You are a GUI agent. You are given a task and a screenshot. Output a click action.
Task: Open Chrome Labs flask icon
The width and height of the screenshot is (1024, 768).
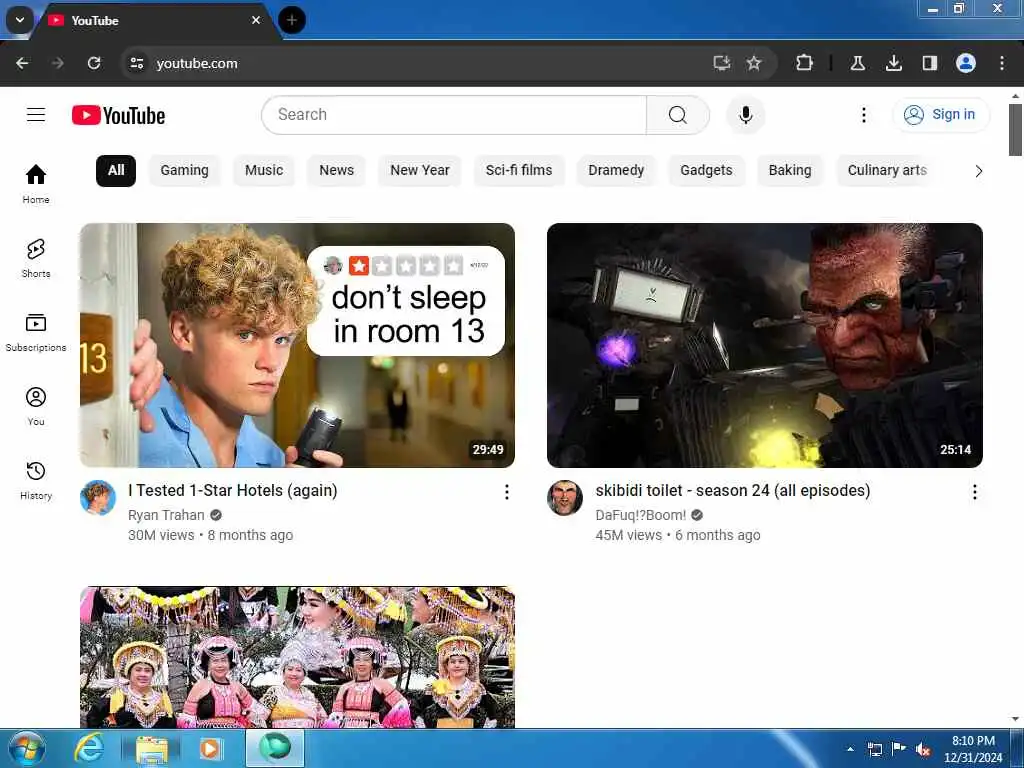[x=857, y=63]
